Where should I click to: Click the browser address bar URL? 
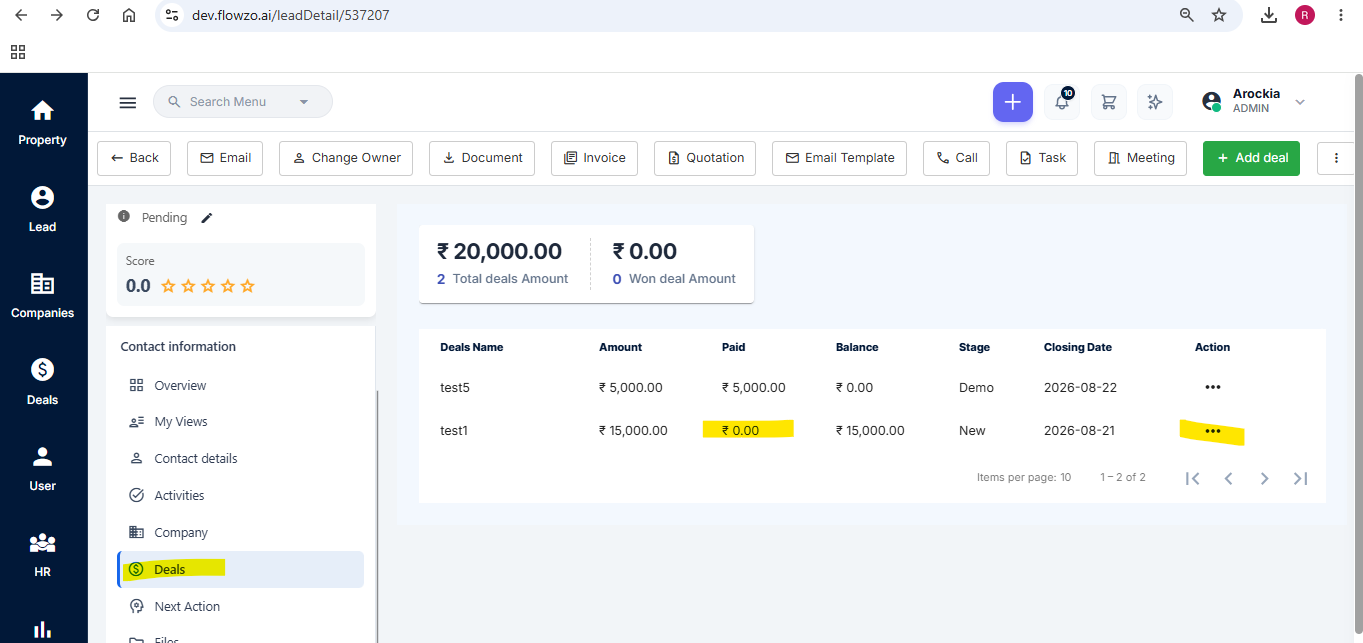point(290,15)
